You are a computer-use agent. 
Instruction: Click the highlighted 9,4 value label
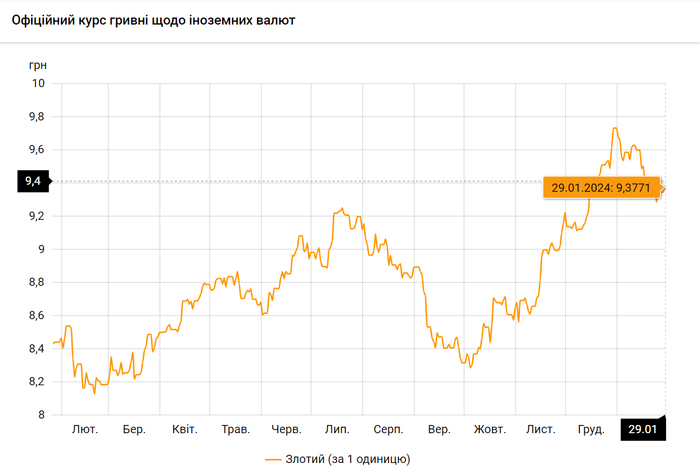point(32,181)
